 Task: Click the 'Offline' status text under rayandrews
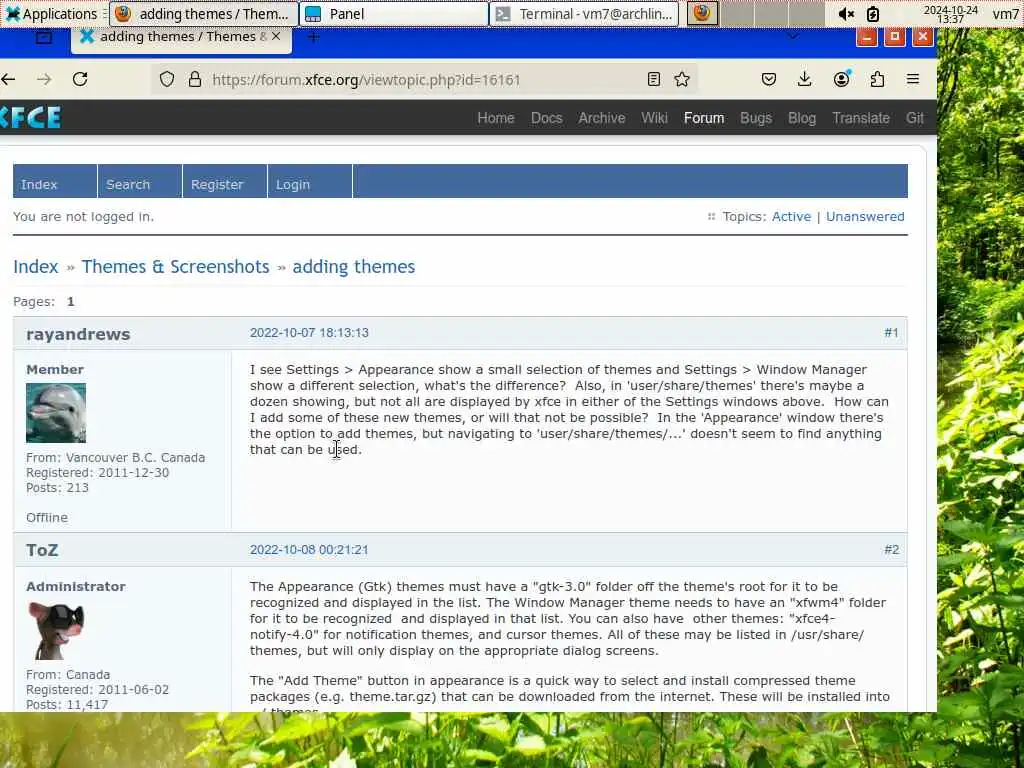tap(47, 518)
